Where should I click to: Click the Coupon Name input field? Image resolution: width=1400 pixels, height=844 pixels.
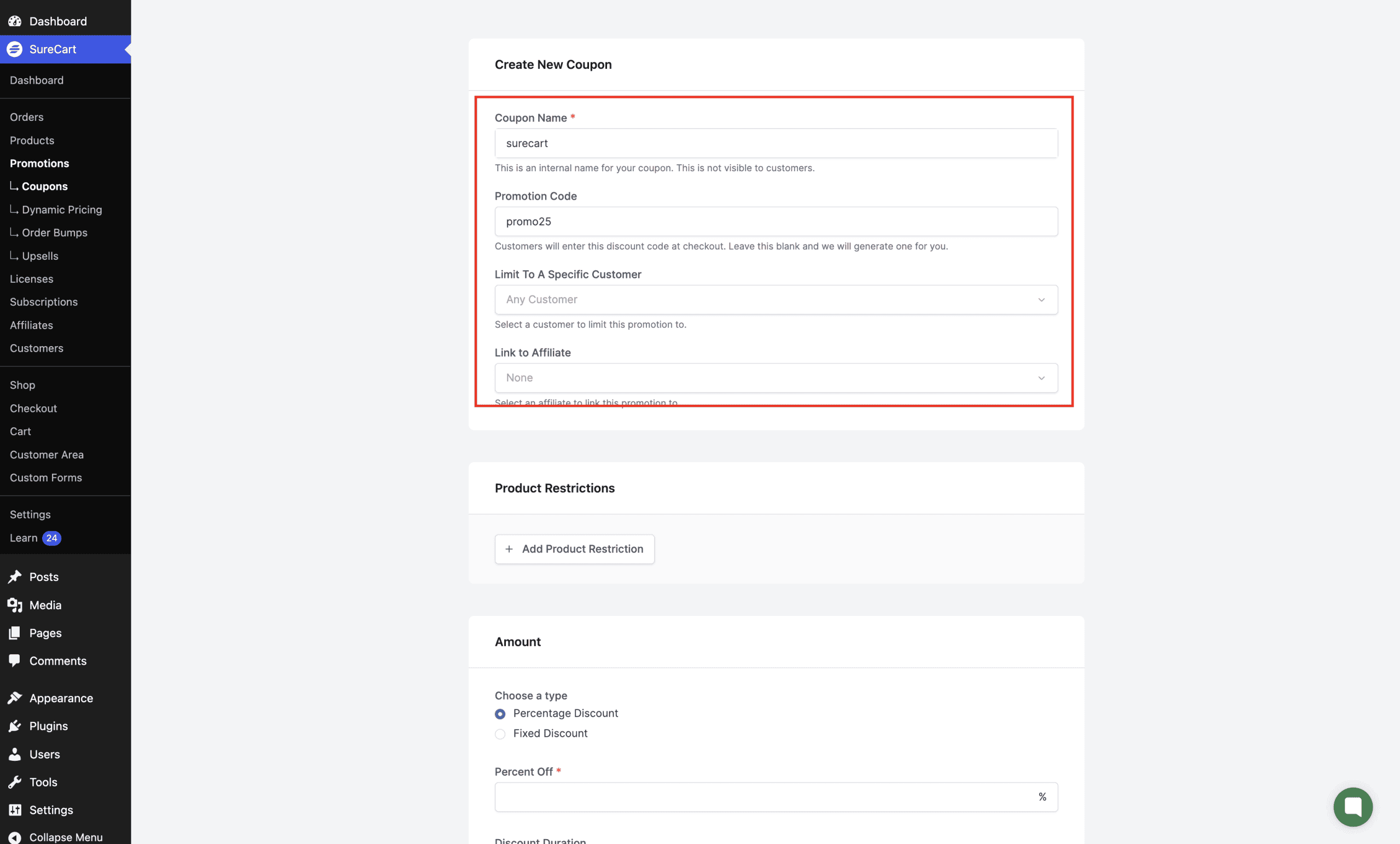pos(776,143)
